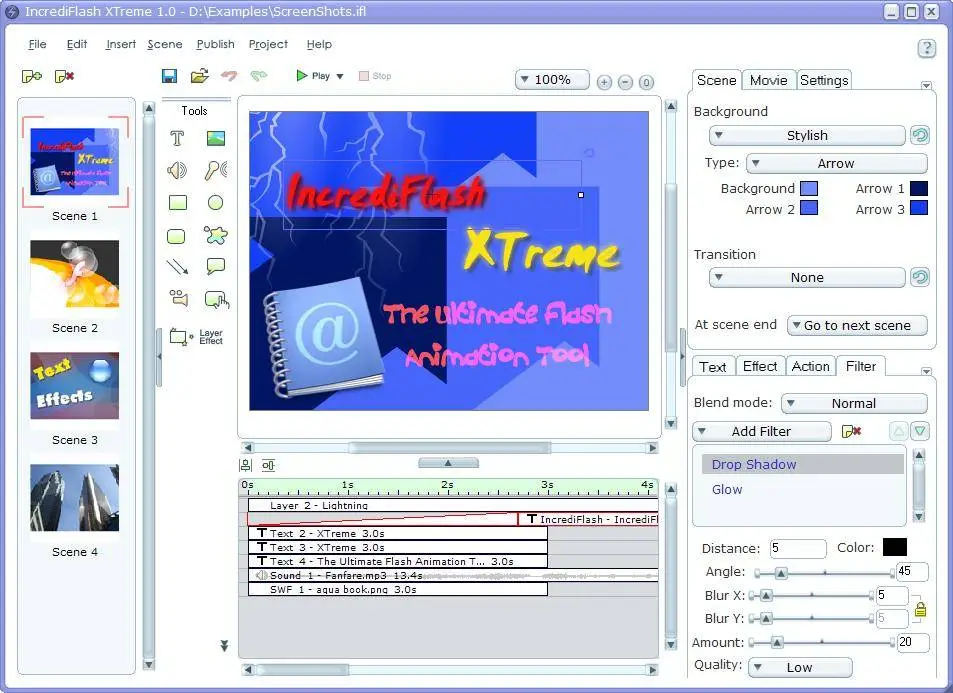Pick the Line arrow tool
953x693 pixels.
177,266
